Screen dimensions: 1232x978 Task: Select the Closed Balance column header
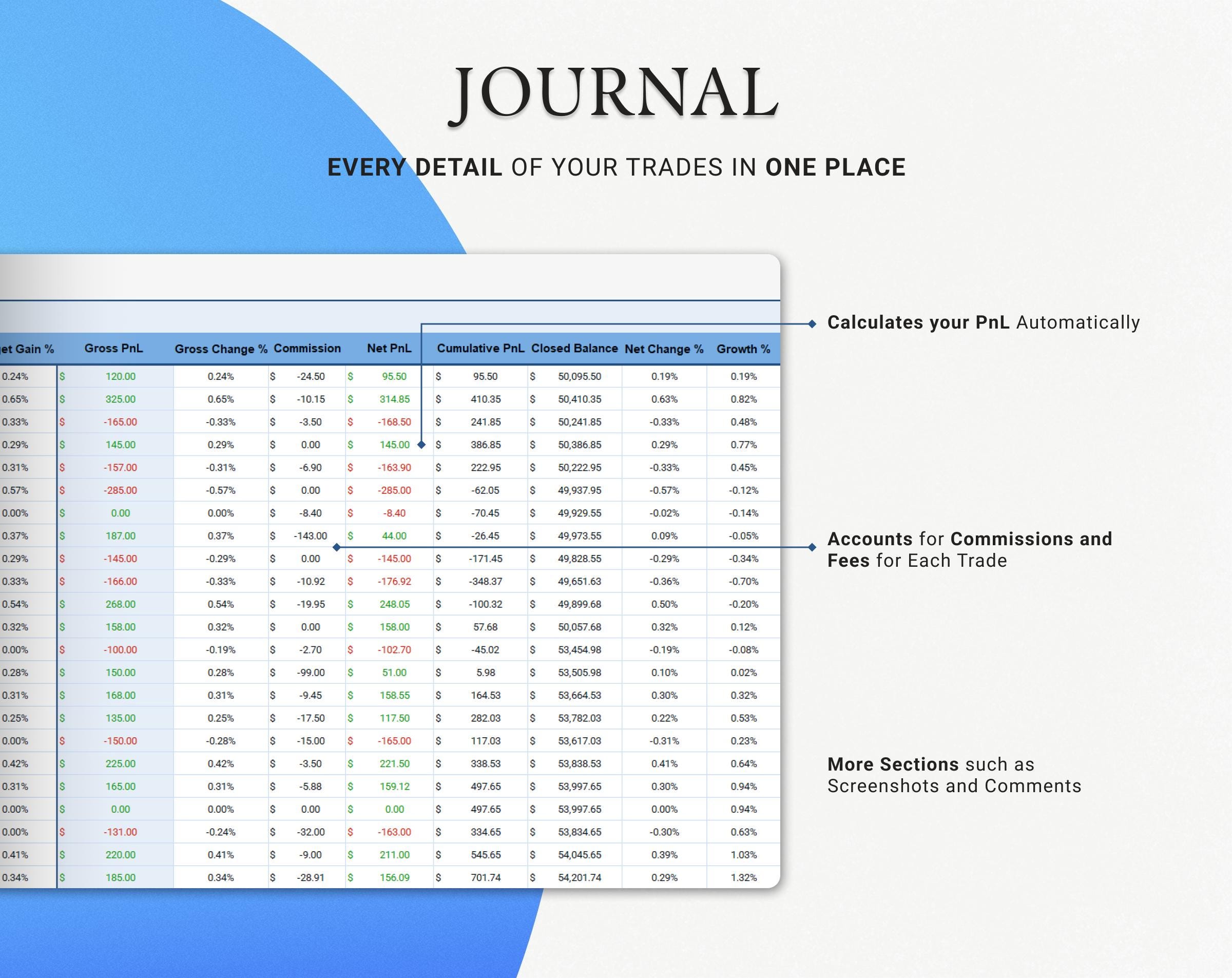pyautogui.click(x=574, y=349)
